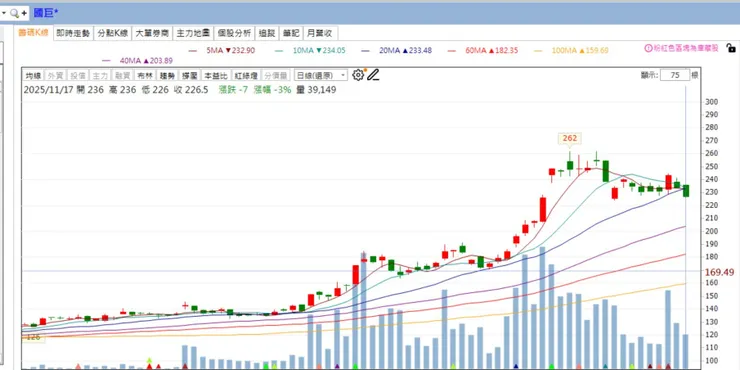Open the 筆記 tab

[x=291, y=33]
